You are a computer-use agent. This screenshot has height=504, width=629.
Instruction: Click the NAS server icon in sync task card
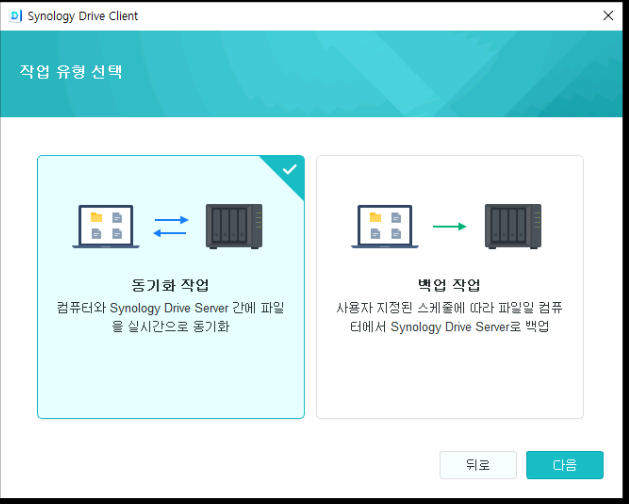pyautogui.click(x=234, y=226)
